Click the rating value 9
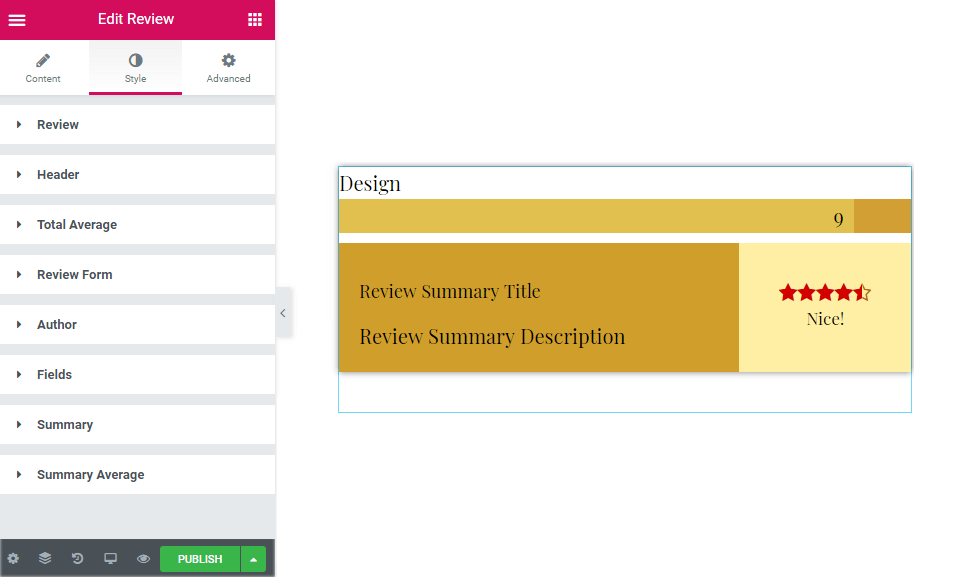Image resolution: width=977 pixels, height=577 pixels. click(x=839, y=219)
